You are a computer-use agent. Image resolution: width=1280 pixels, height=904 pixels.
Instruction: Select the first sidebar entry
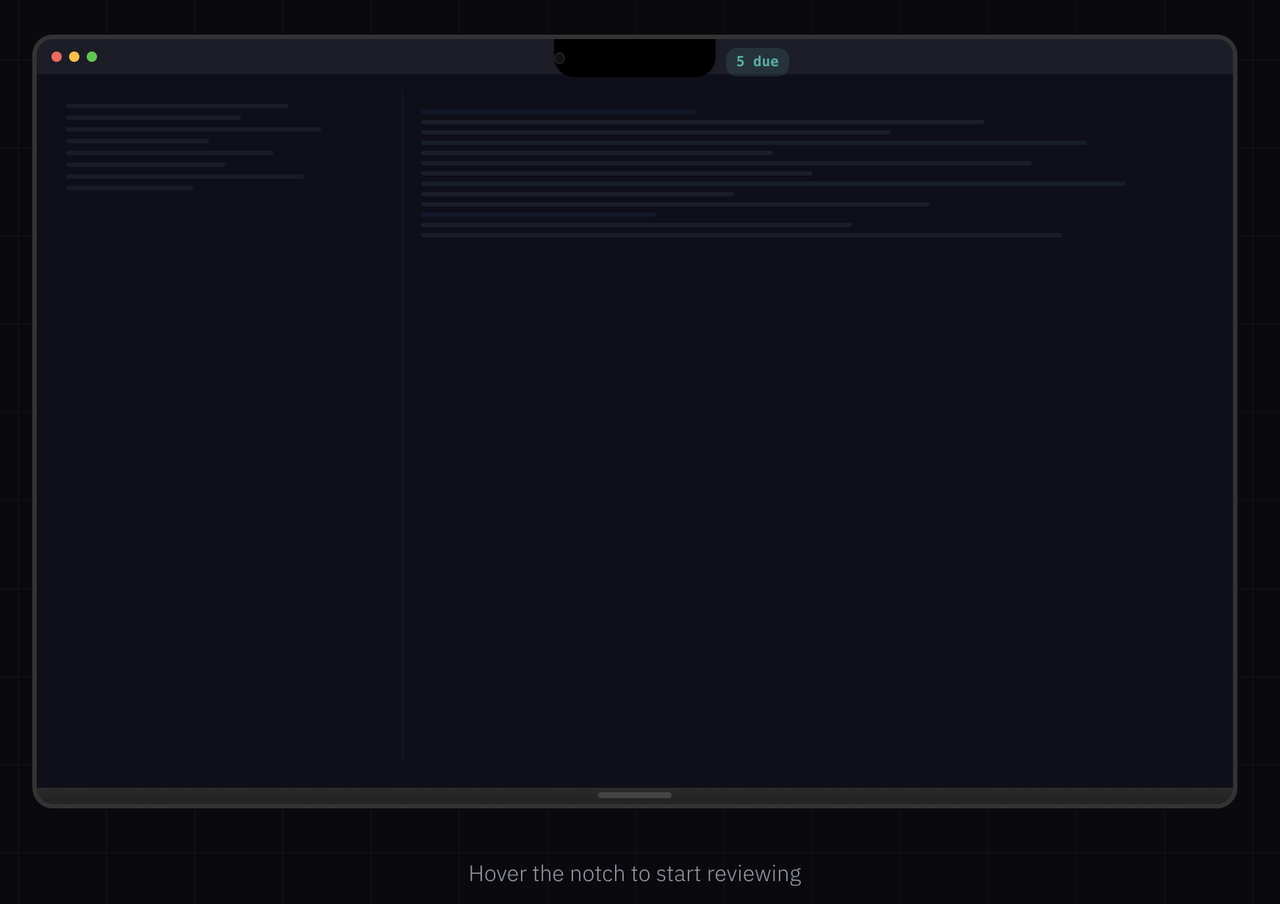[177, 105]
